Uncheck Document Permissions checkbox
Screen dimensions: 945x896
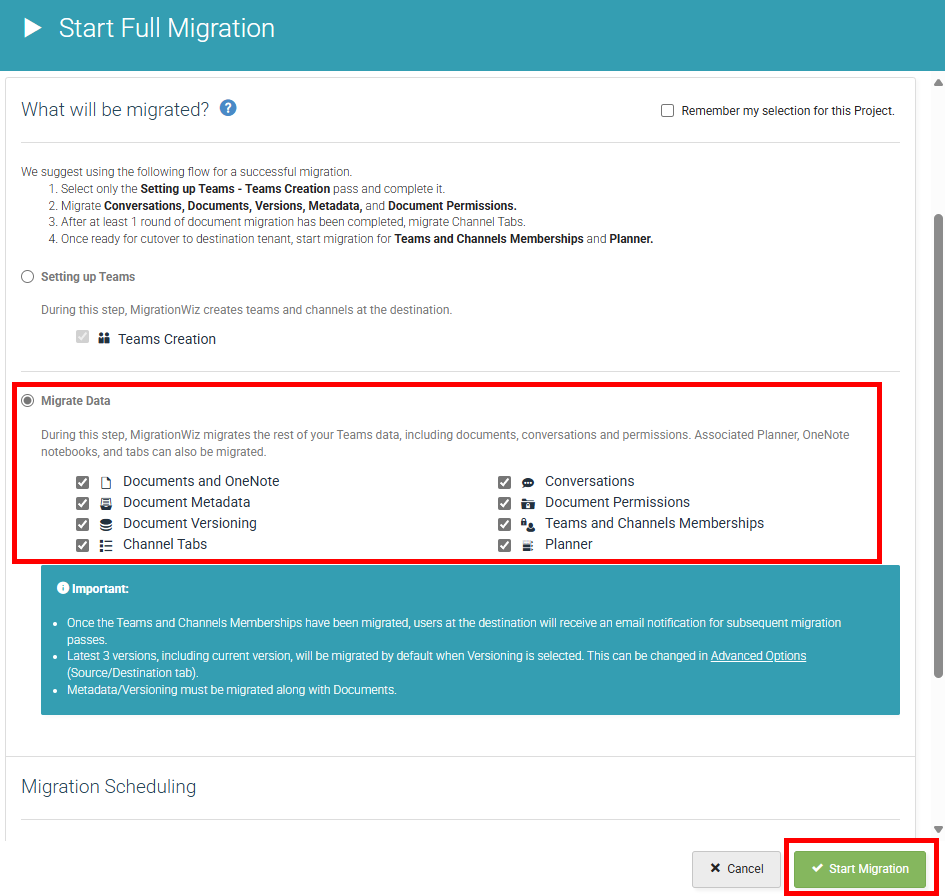(504, 504)
